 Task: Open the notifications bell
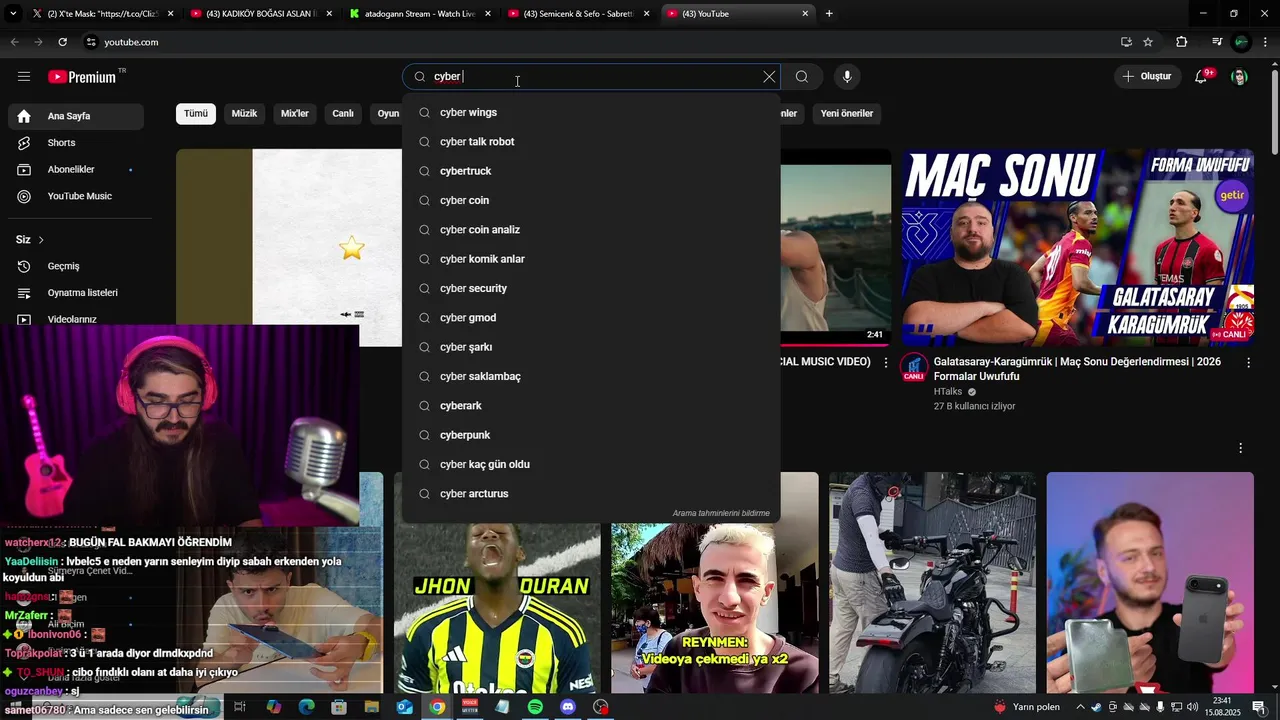pos(1201,77)
